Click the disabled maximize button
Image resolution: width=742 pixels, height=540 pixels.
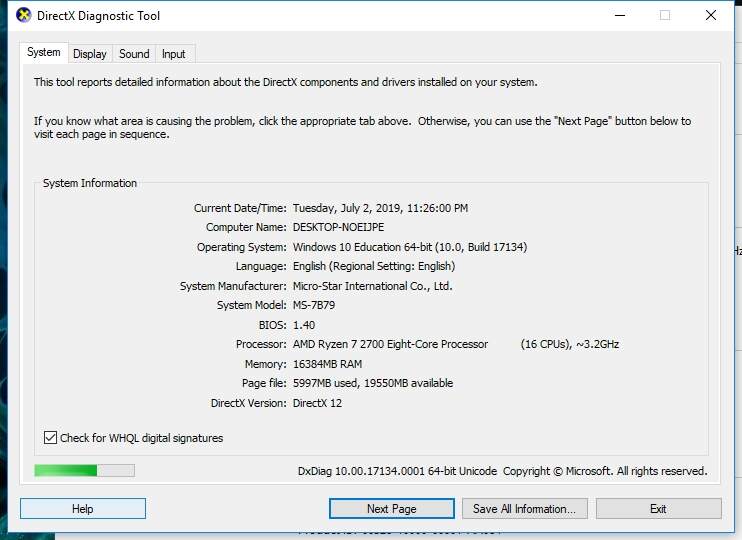[x=665, y=15]
